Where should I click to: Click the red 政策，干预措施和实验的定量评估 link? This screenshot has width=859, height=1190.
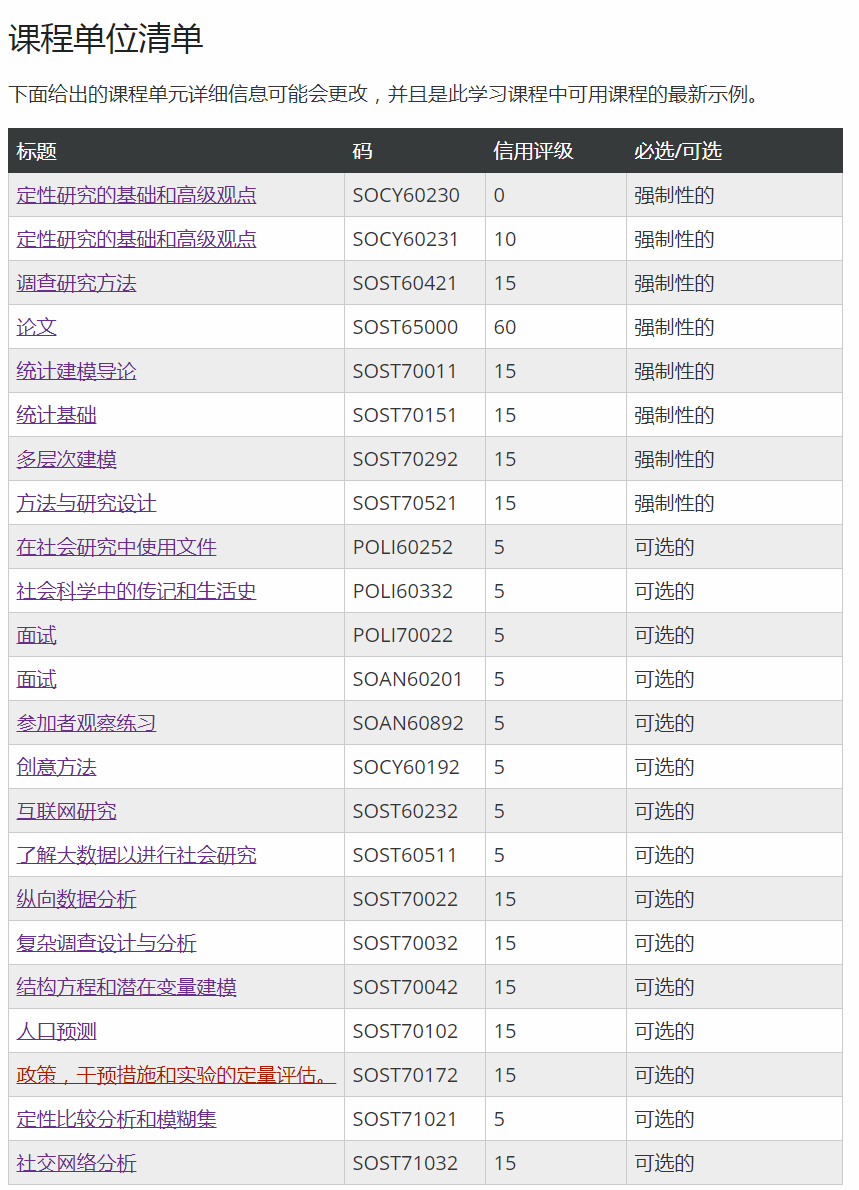coord(175,1075)
